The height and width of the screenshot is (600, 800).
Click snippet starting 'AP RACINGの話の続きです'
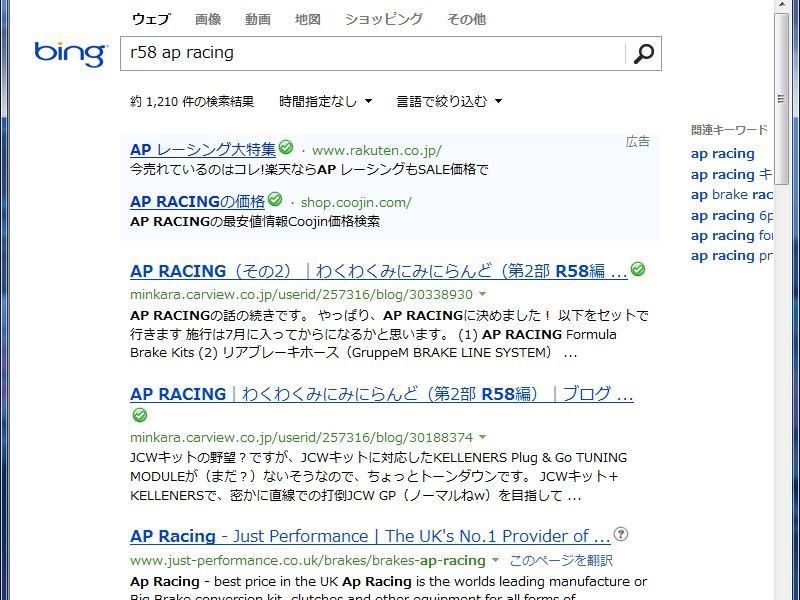(x=389, y=334)
